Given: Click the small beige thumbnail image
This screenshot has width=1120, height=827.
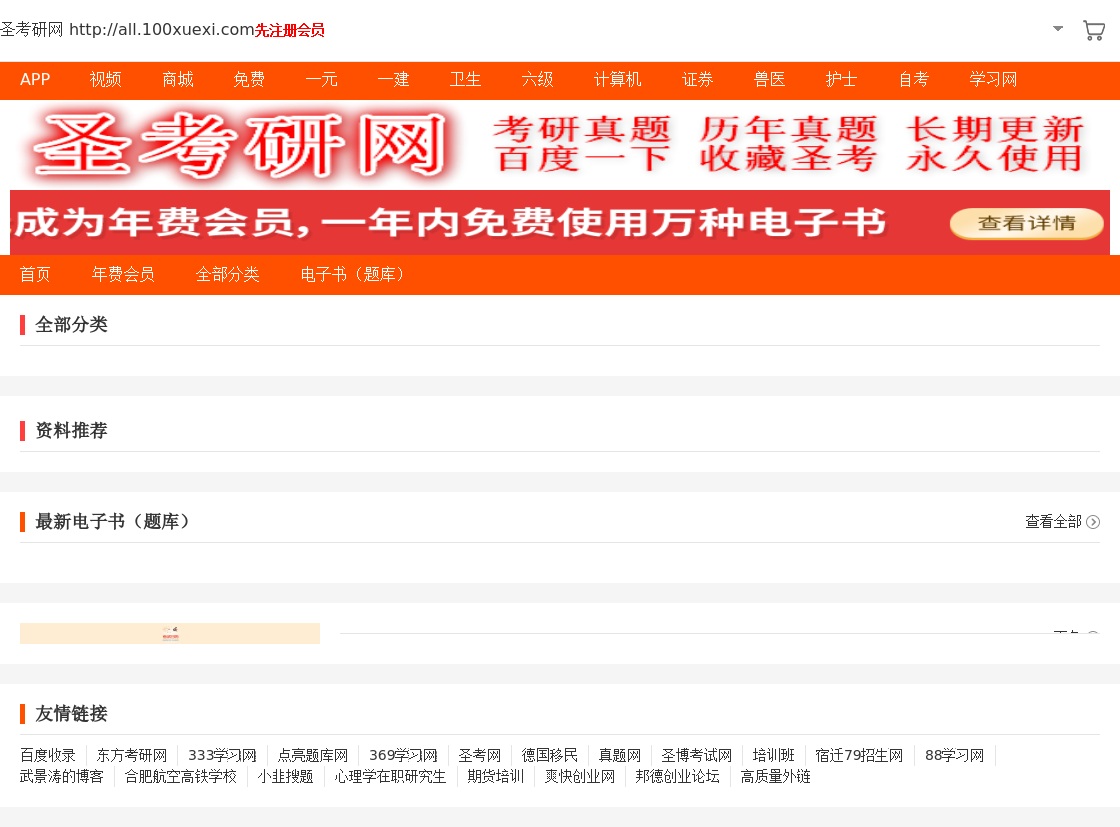Looking at the screenshot, I should [170, 633].
